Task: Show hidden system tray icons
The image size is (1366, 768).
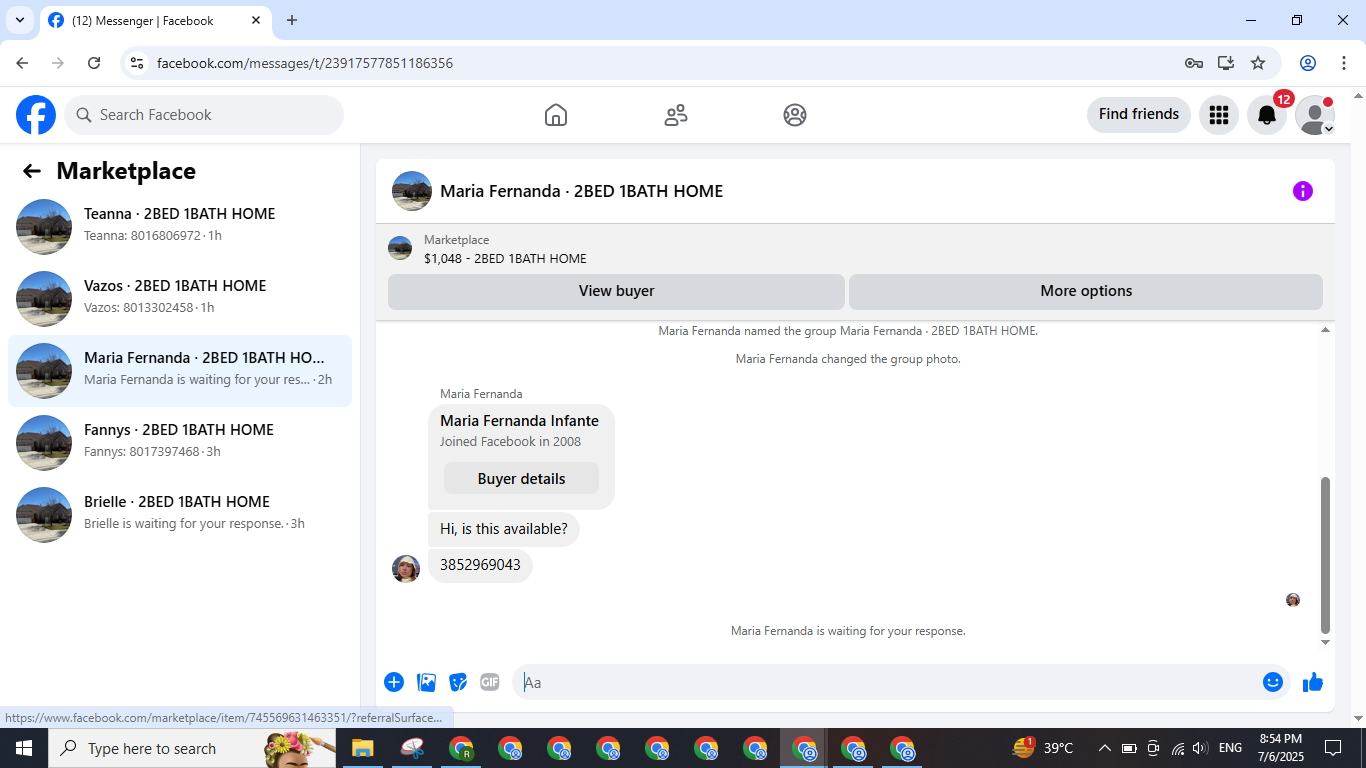Action: [x=1104, y=748]
